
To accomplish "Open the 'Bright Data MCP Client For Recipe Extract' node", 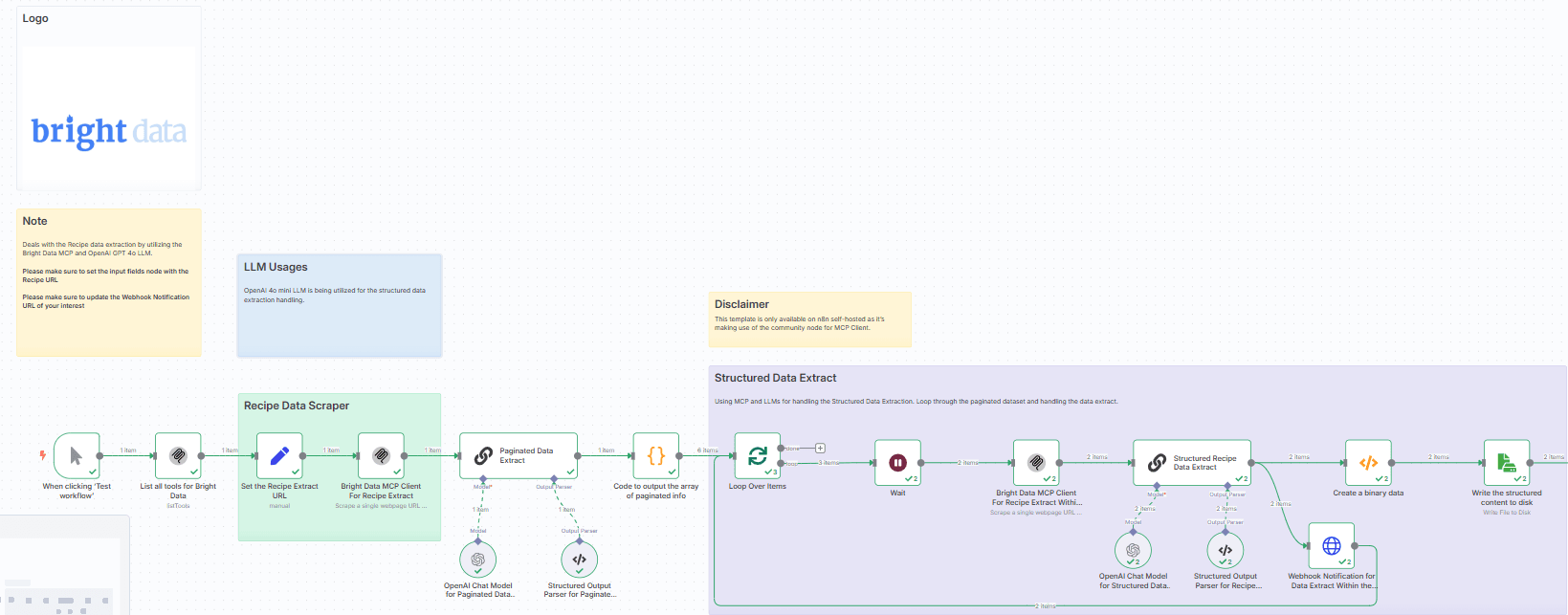I will point(381,456).
